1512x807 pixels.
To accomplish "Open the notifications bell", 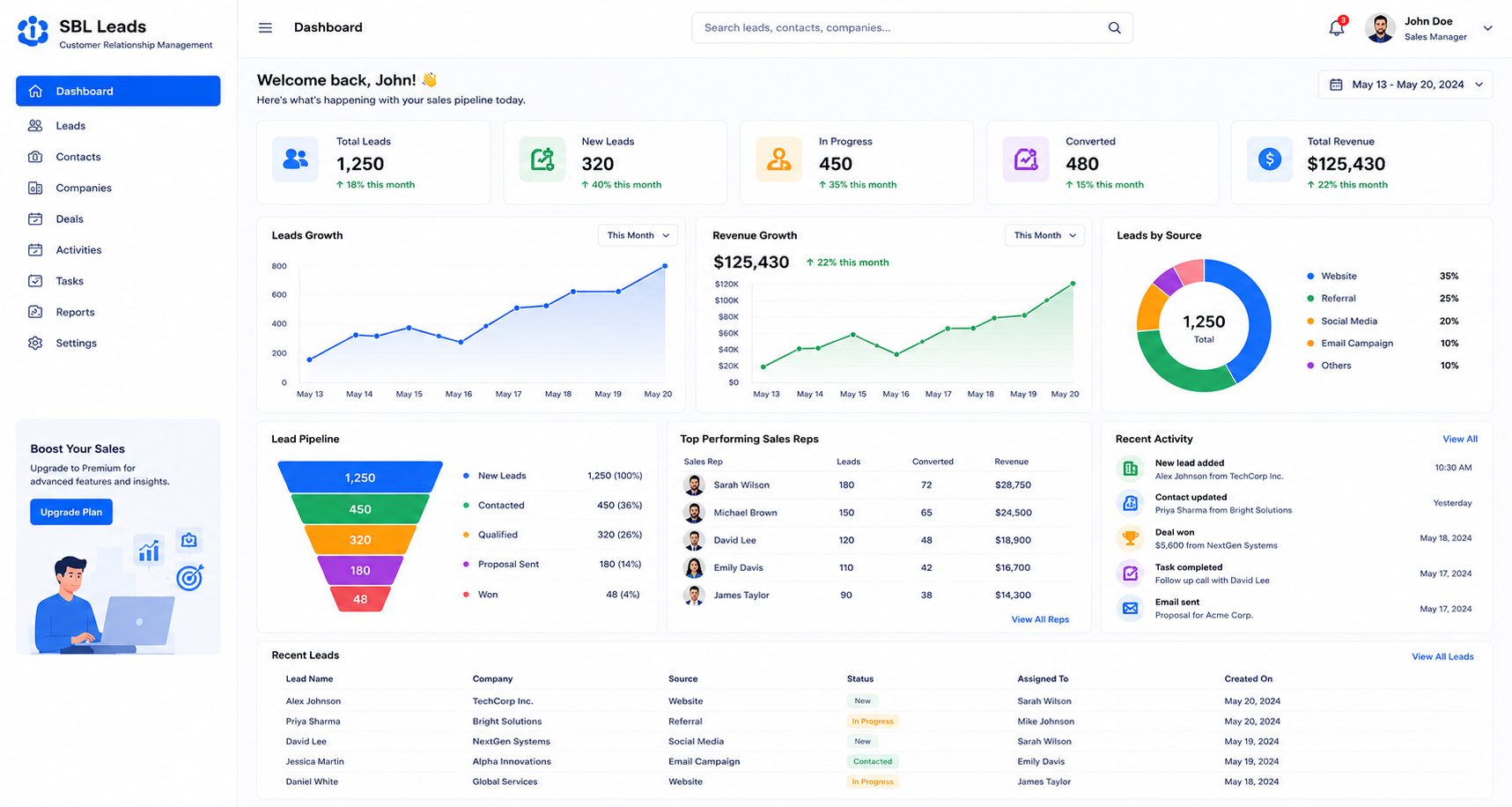I will point(1336,27).
